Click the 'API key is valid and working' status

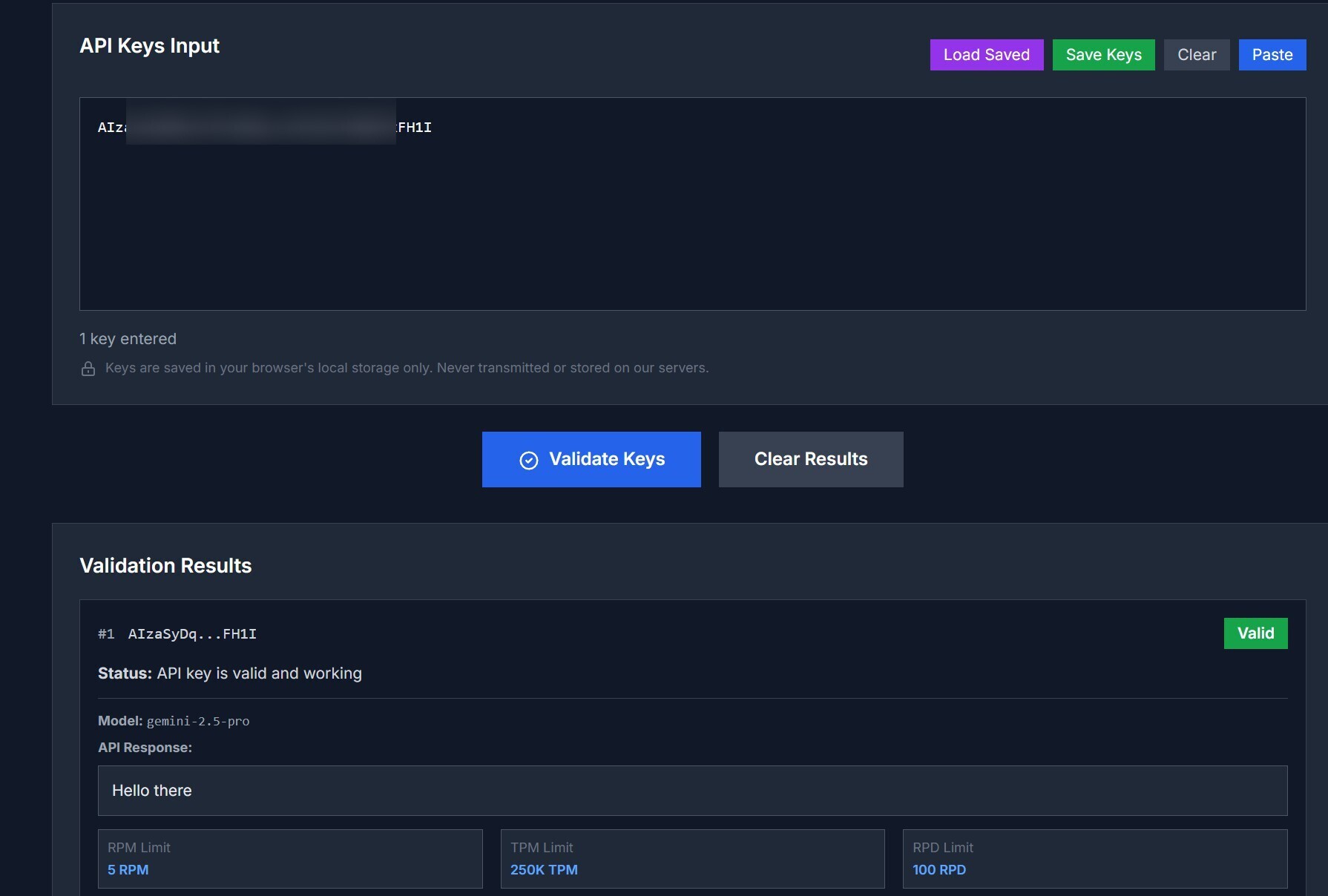259,673
